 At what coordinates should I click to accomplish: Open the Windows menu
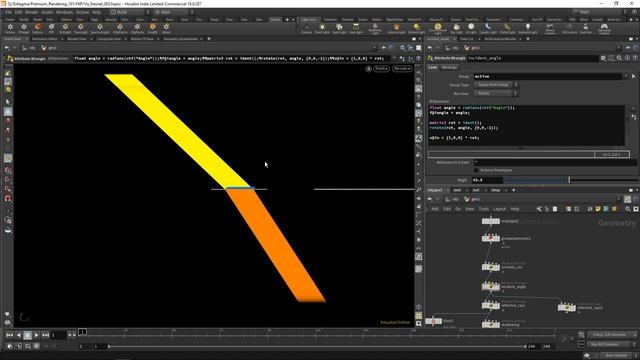point(64,12)
